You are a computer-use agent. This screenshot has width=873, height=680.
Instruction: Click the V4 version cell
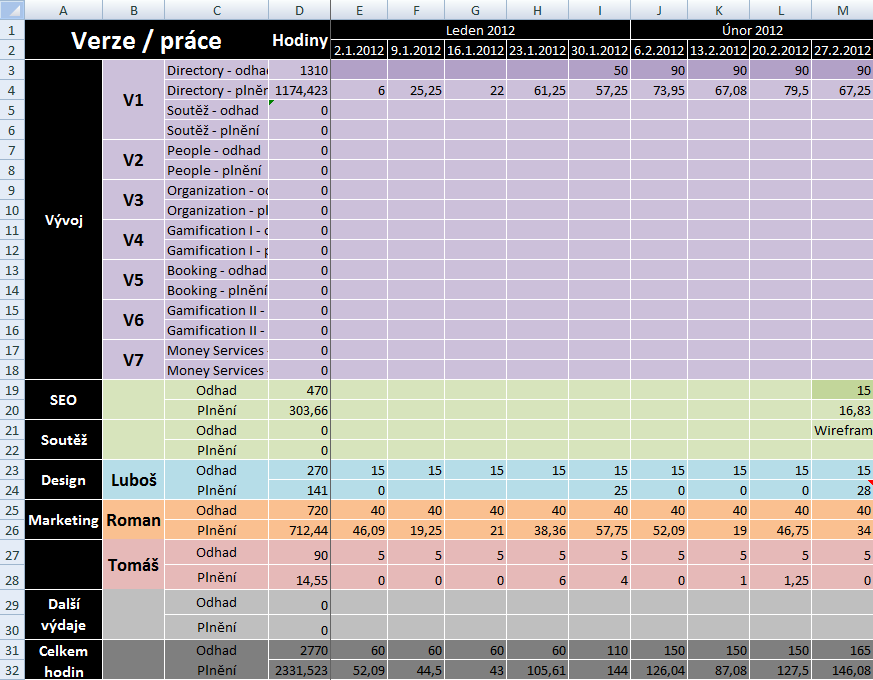tap(134, 240)
